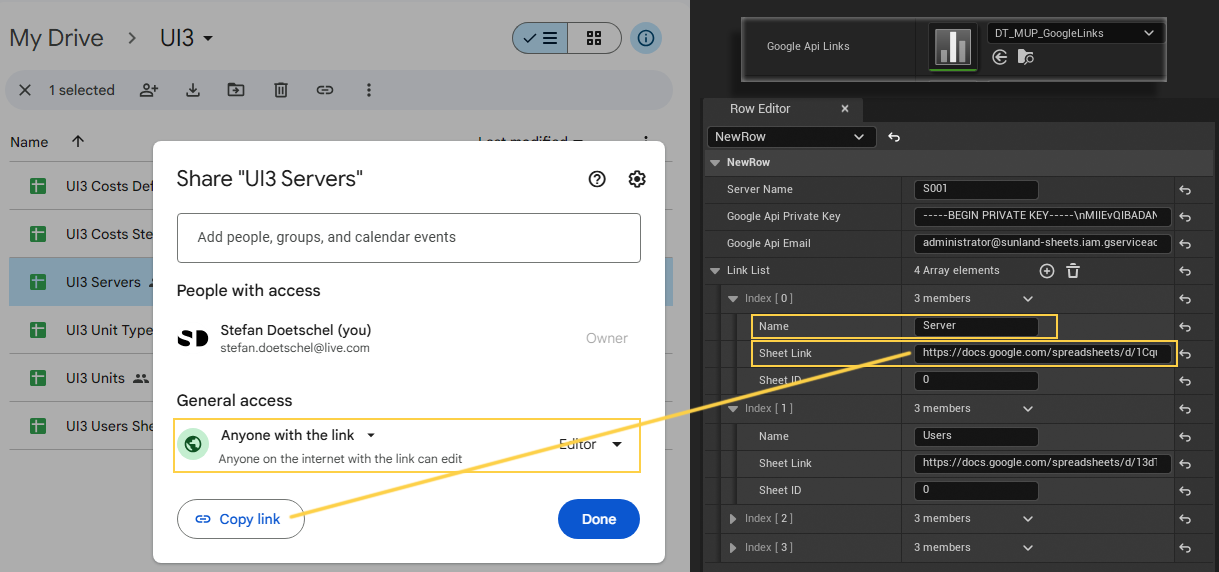Screen dimensions: 1219x572
Task: Click the trash icon in Drive selection toolbar
Action: coord(281,90)
